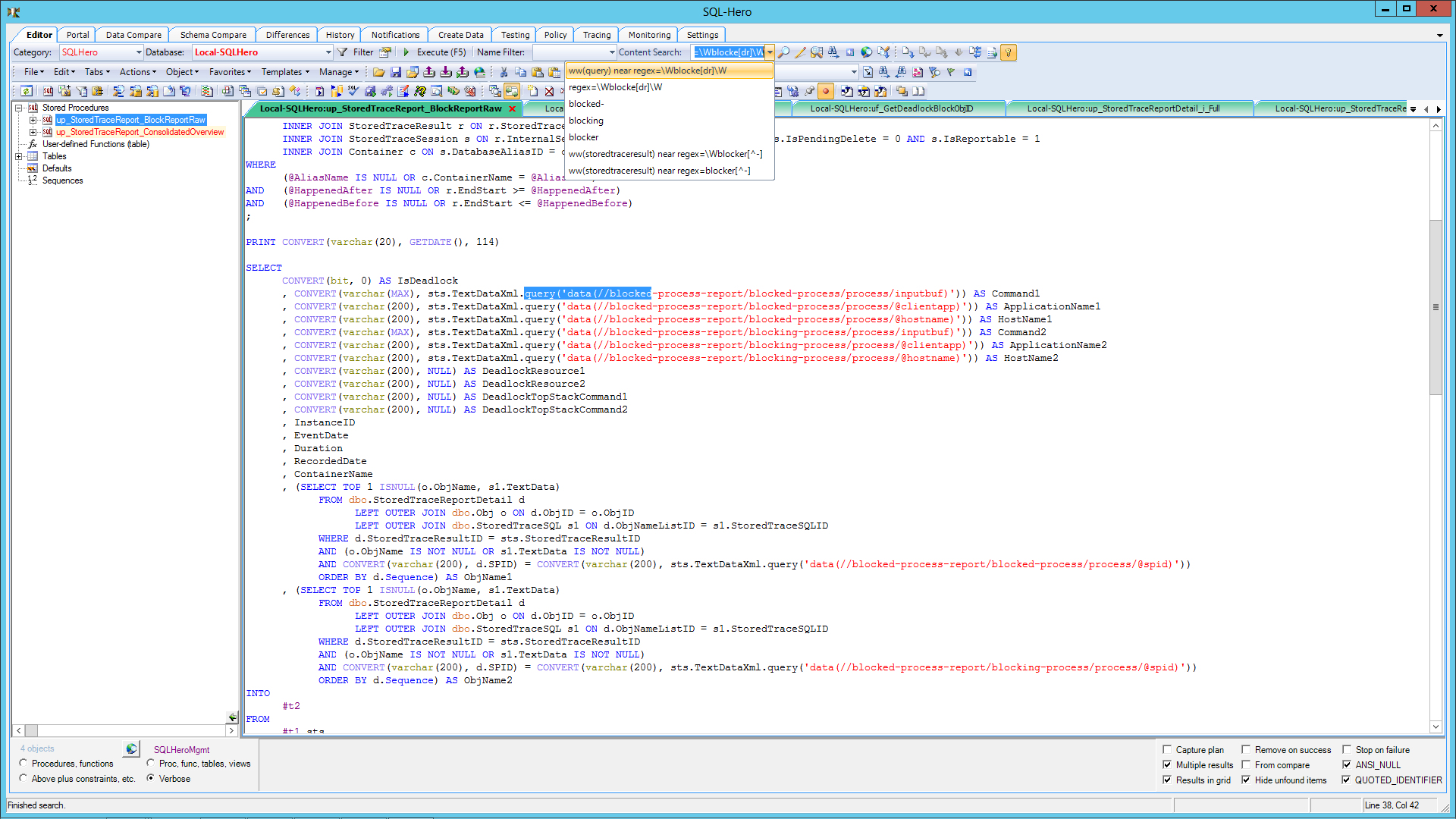The height and width of the screenshot is (819, 1456).
Task: Select Proc, func, tables, views radio
Action: point(151,763)
